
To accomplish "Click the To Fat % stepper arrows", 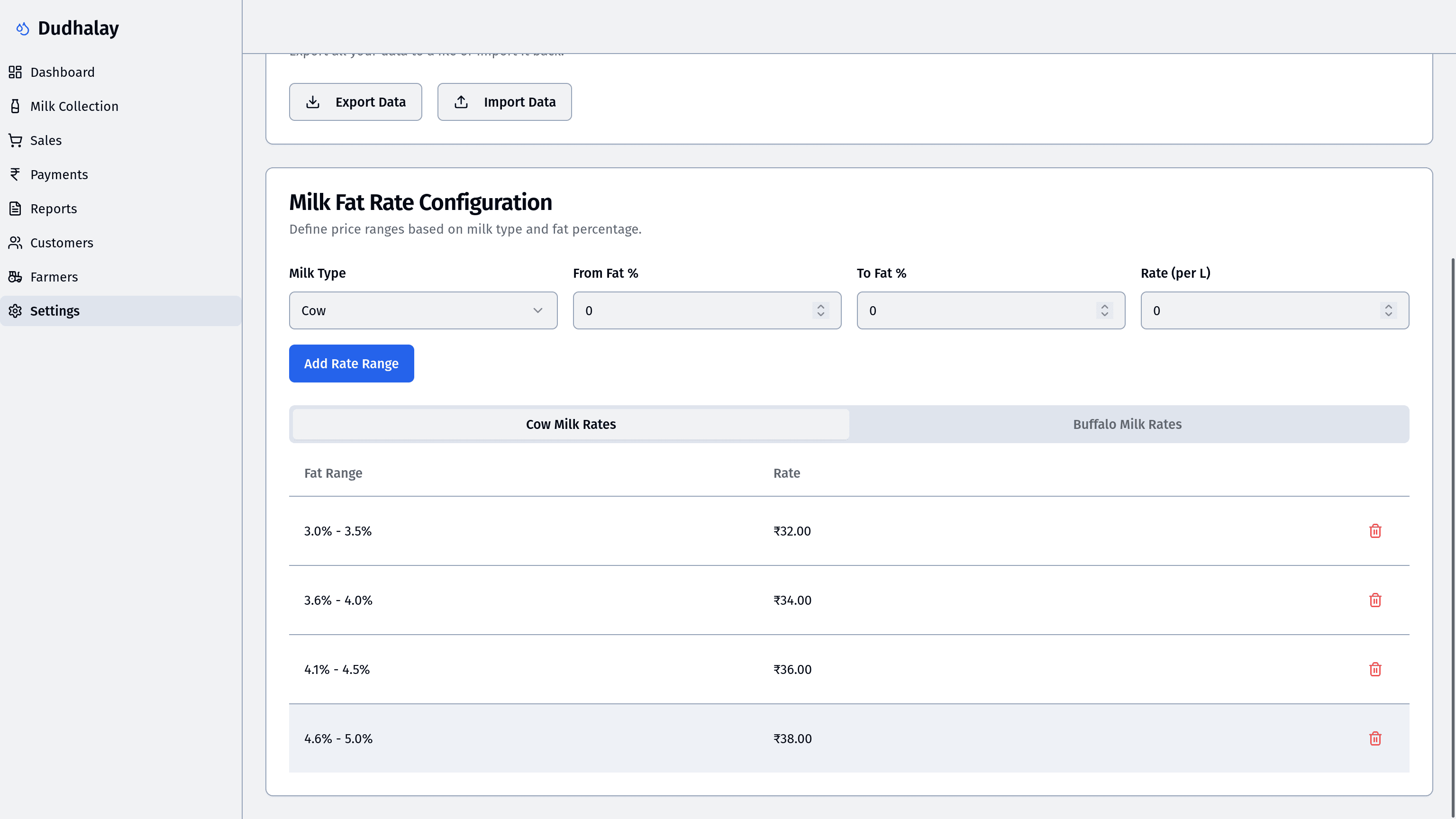I will [x=1104, y=310].
